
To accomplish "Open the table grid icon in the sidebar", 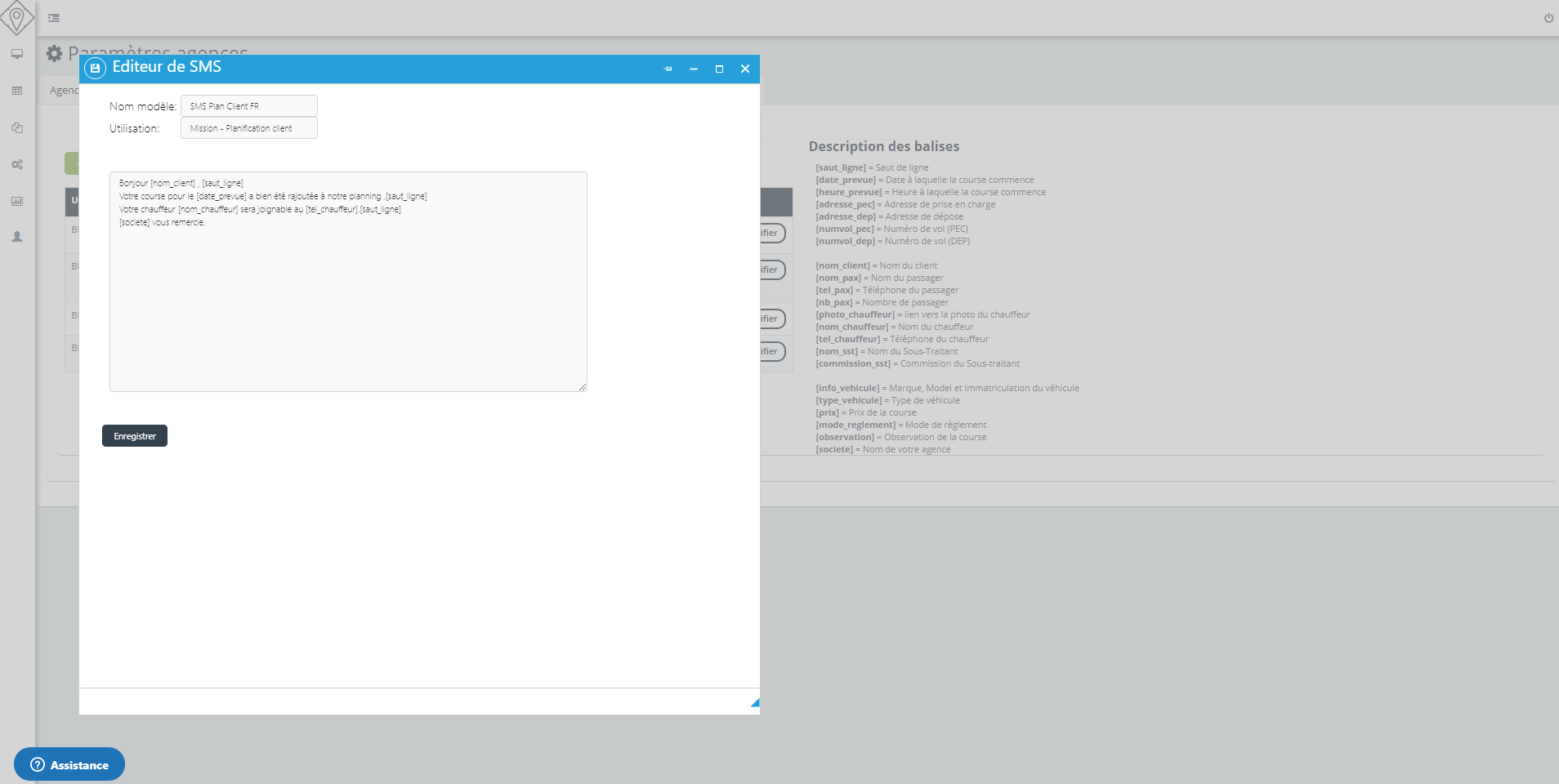I will coord(17,91).
